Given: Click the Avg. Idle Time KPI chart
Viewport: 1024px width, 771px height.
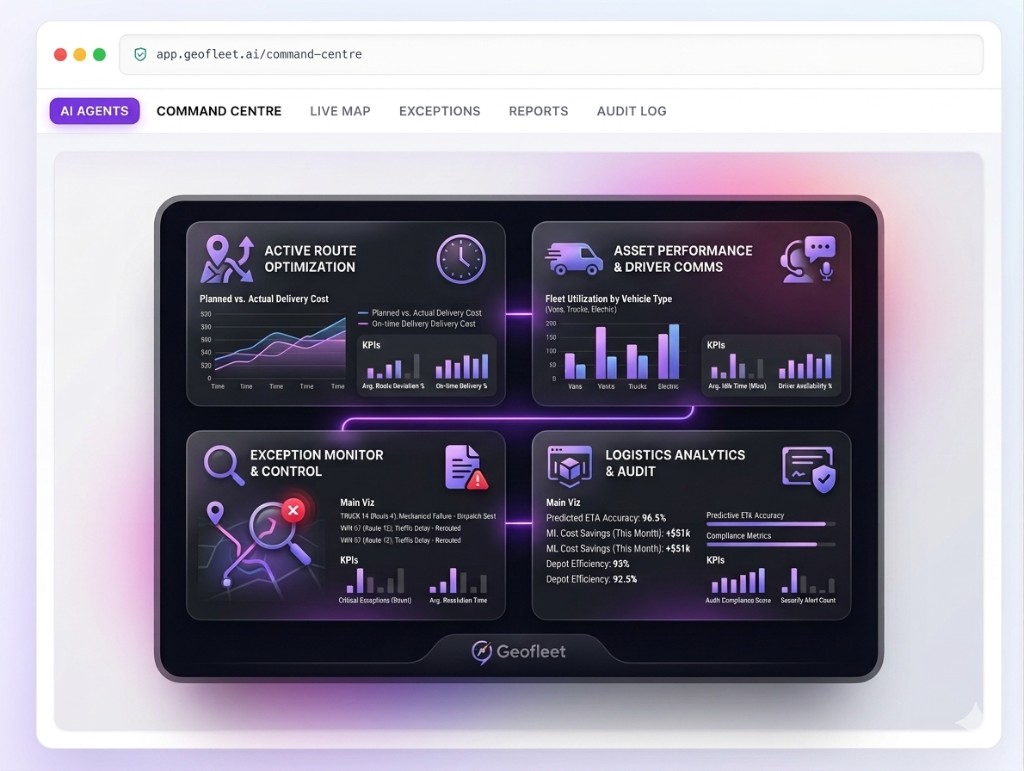Looking at the screenshot, I should 737,371.
